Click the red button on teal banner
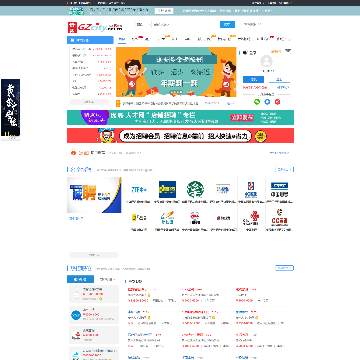360x360 pixels. [x=242, y=118]
